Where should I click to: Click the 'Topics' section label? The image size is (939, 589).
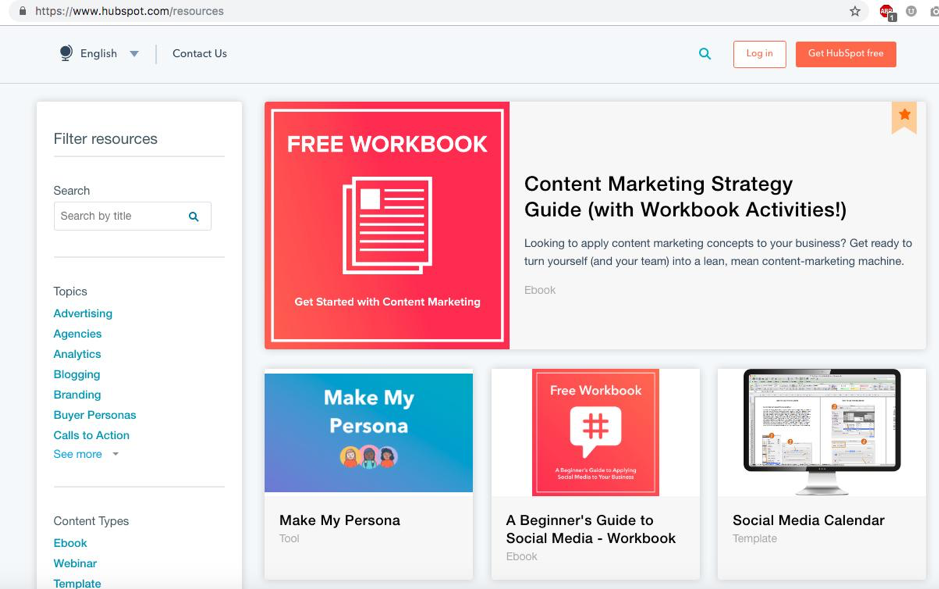coord(70,292)
